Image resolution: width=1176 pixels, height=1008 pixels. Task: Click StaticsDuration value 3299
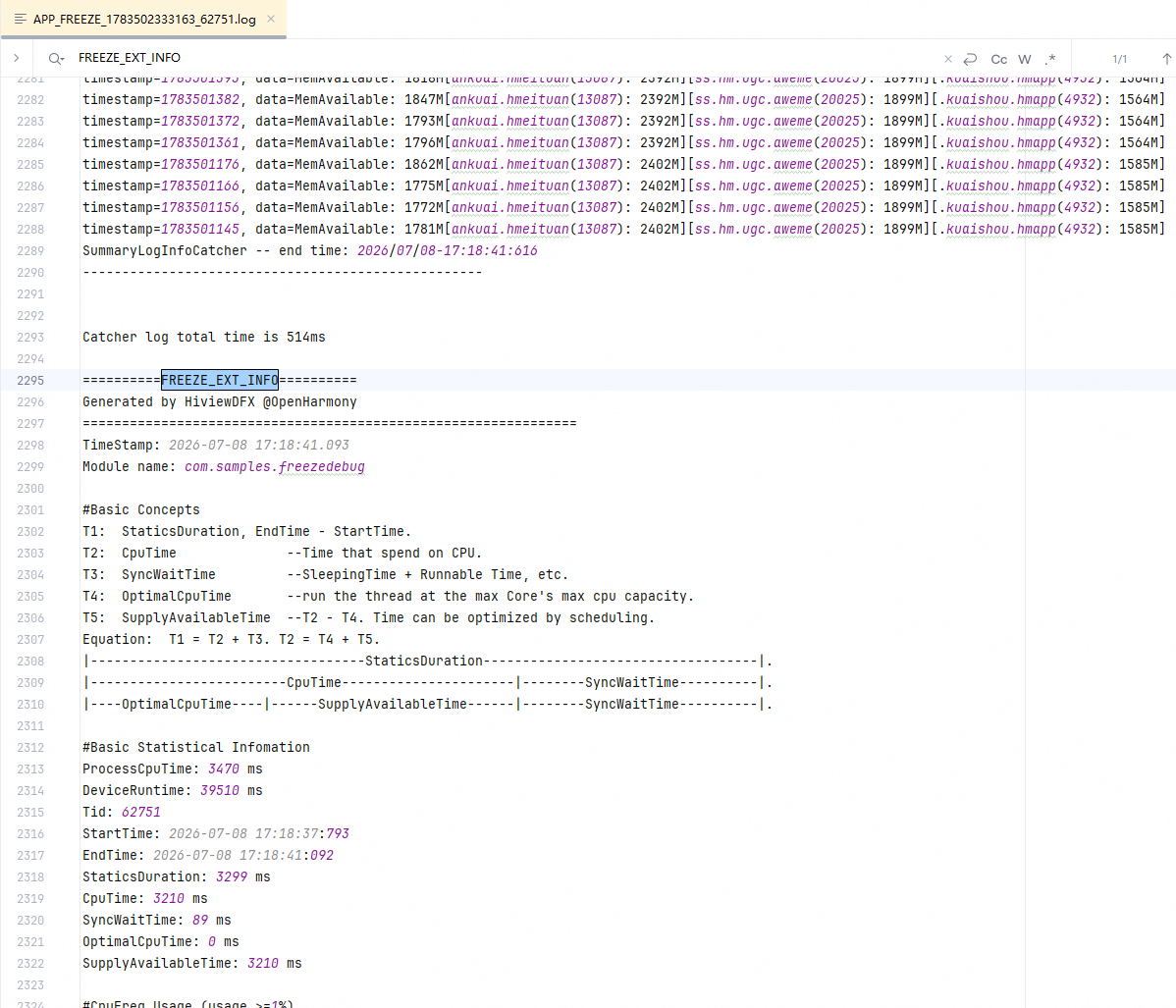tap(232, 877)
